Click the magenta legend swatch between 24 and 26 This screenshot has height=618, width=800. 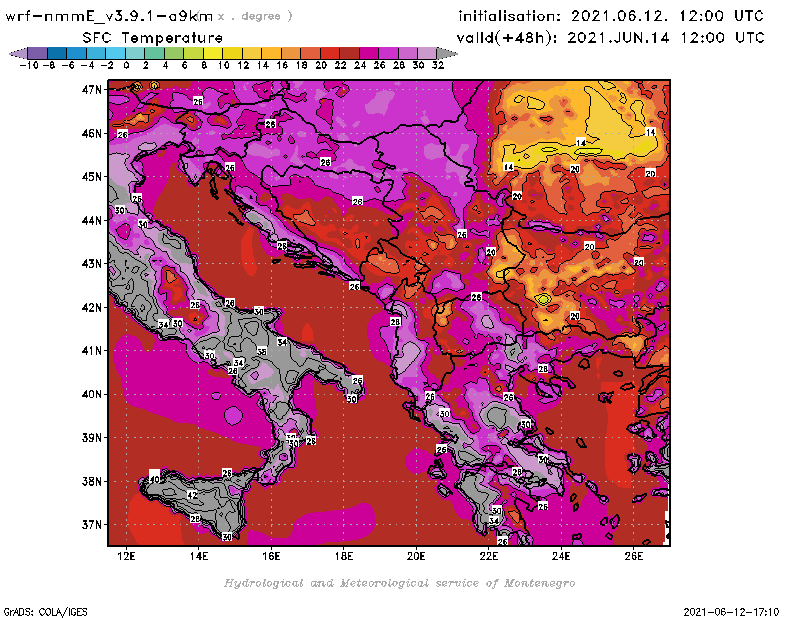369,53
